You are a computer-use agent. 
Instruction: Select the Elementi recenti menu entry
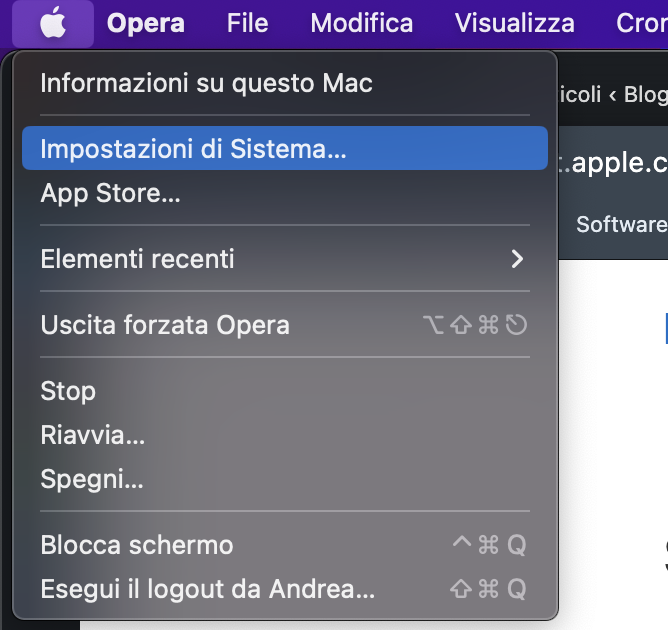[285, 259]
